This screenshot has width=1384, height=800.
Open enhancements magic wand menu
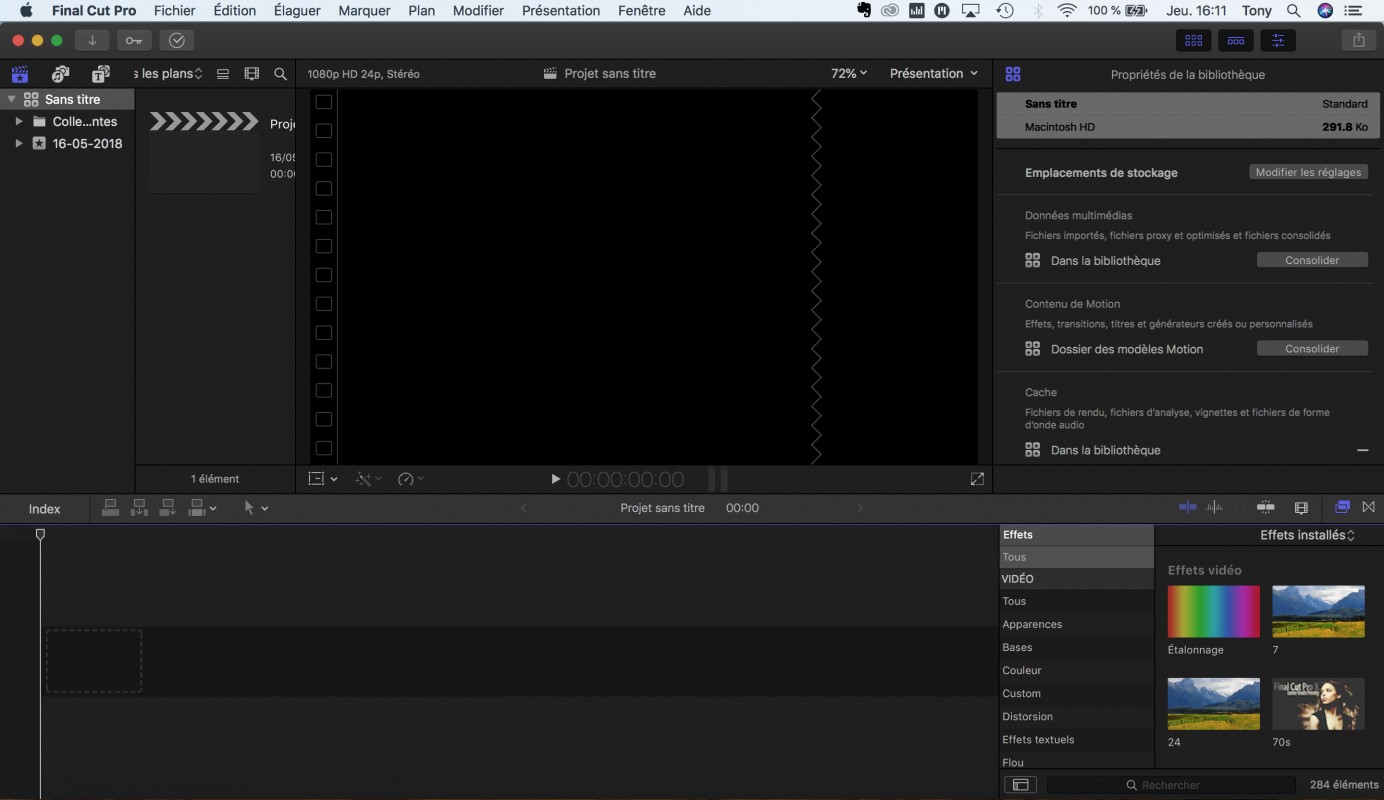[369, 479]
